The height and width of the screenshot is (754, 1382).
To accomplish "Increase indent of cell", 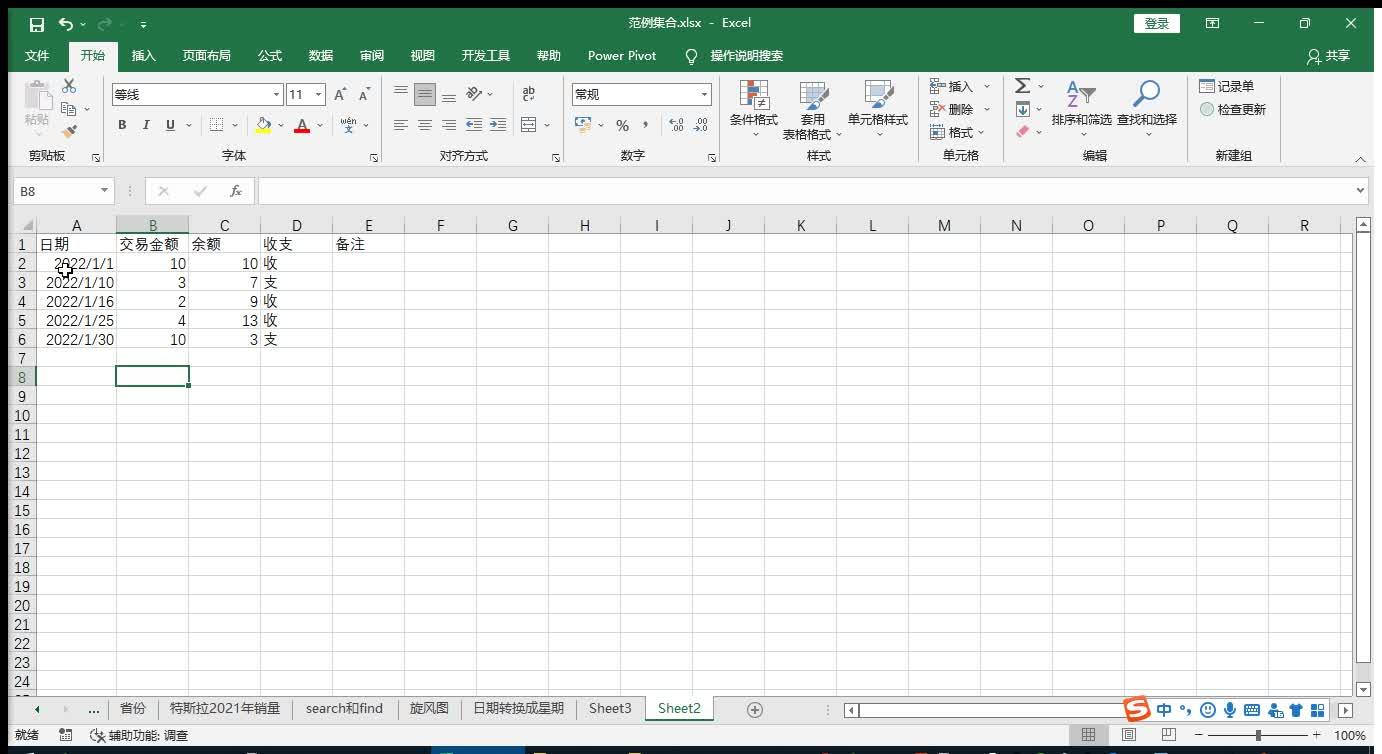I will (x=497, y=125).
